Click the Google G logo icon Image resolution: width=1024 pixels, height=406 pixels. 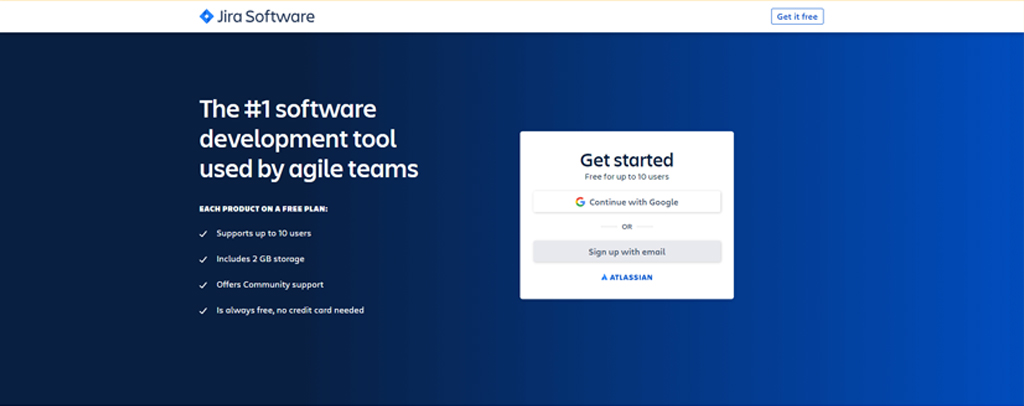point(580,202)
